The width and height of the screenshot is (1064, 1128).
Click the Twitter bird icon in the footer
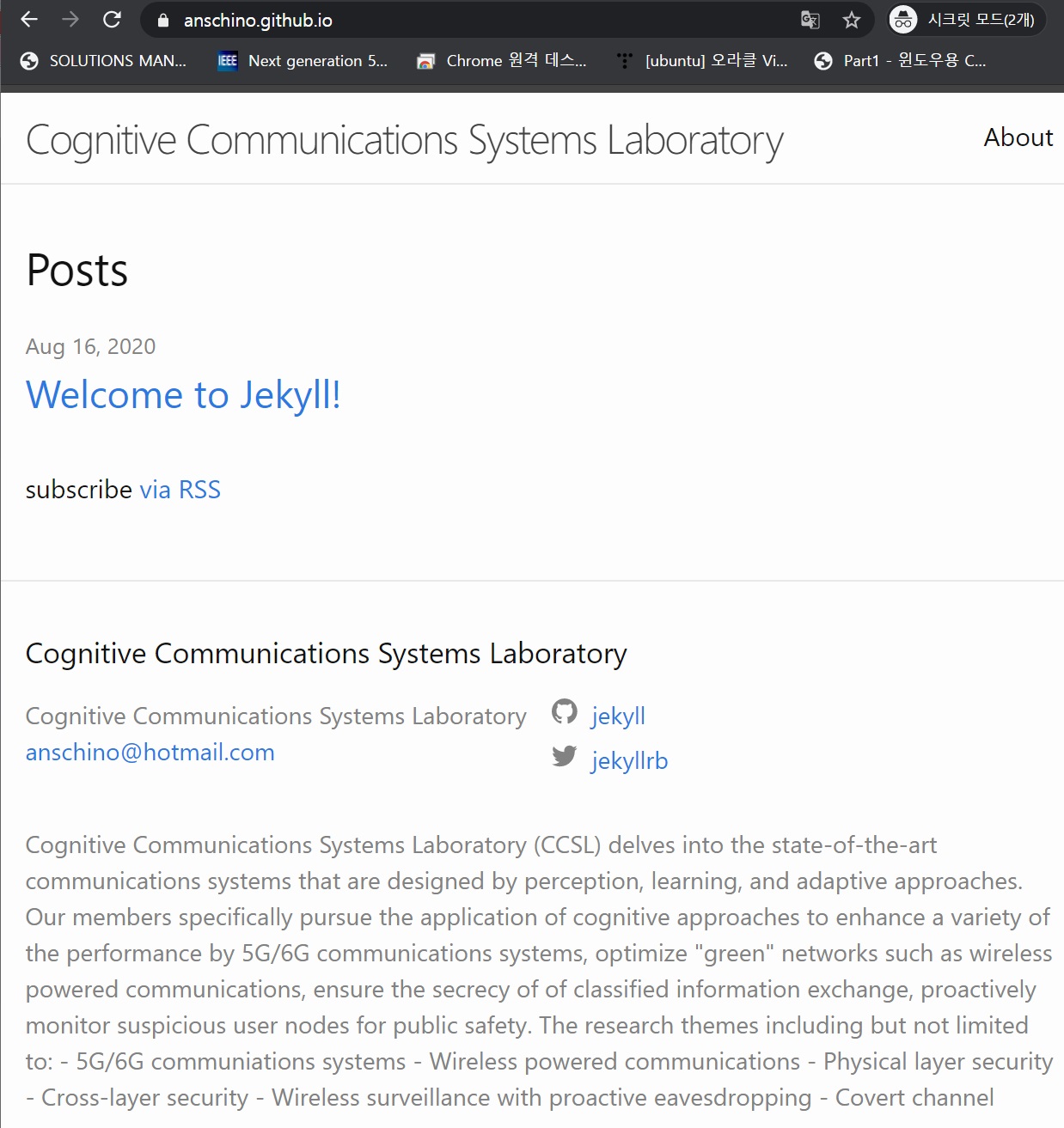click(x=565, y=756)
